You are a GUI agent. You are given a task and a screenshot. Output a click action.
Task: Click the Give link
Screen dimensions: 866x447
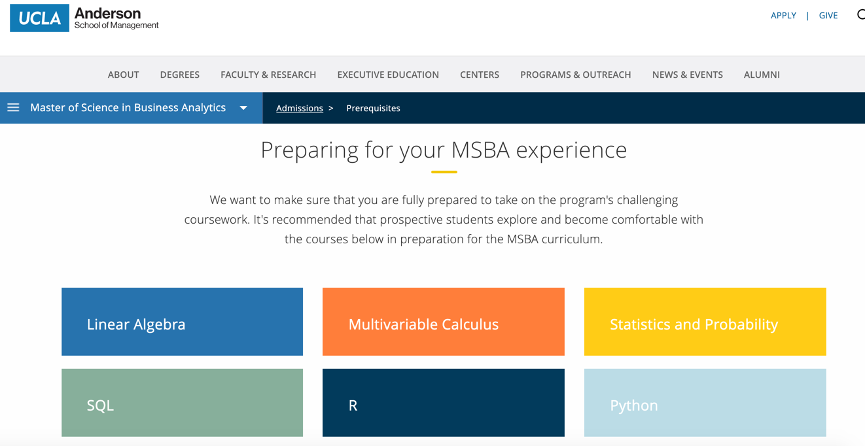828,16
